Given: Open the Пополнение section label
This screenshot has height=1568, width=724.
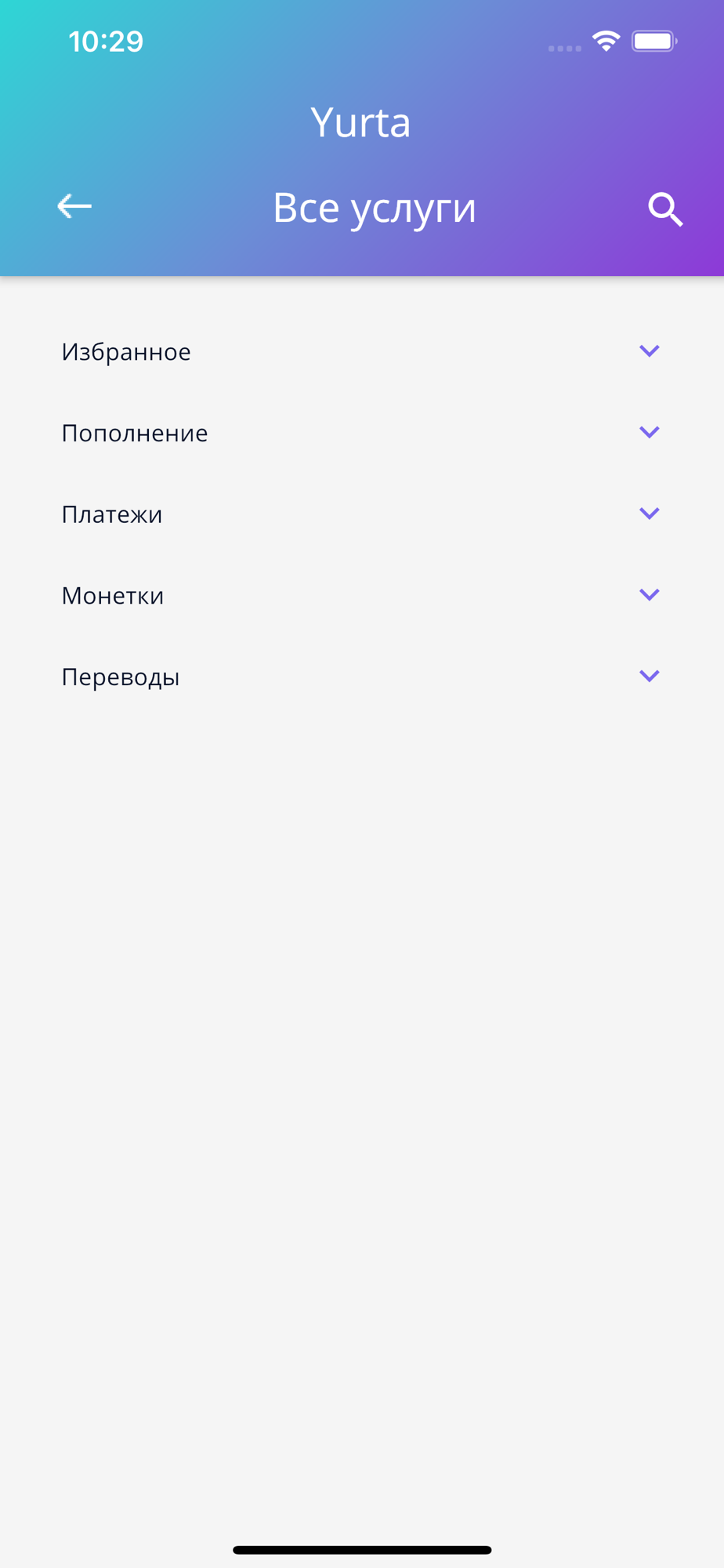Looking at the screenshot, I should [x=135, y=433].
